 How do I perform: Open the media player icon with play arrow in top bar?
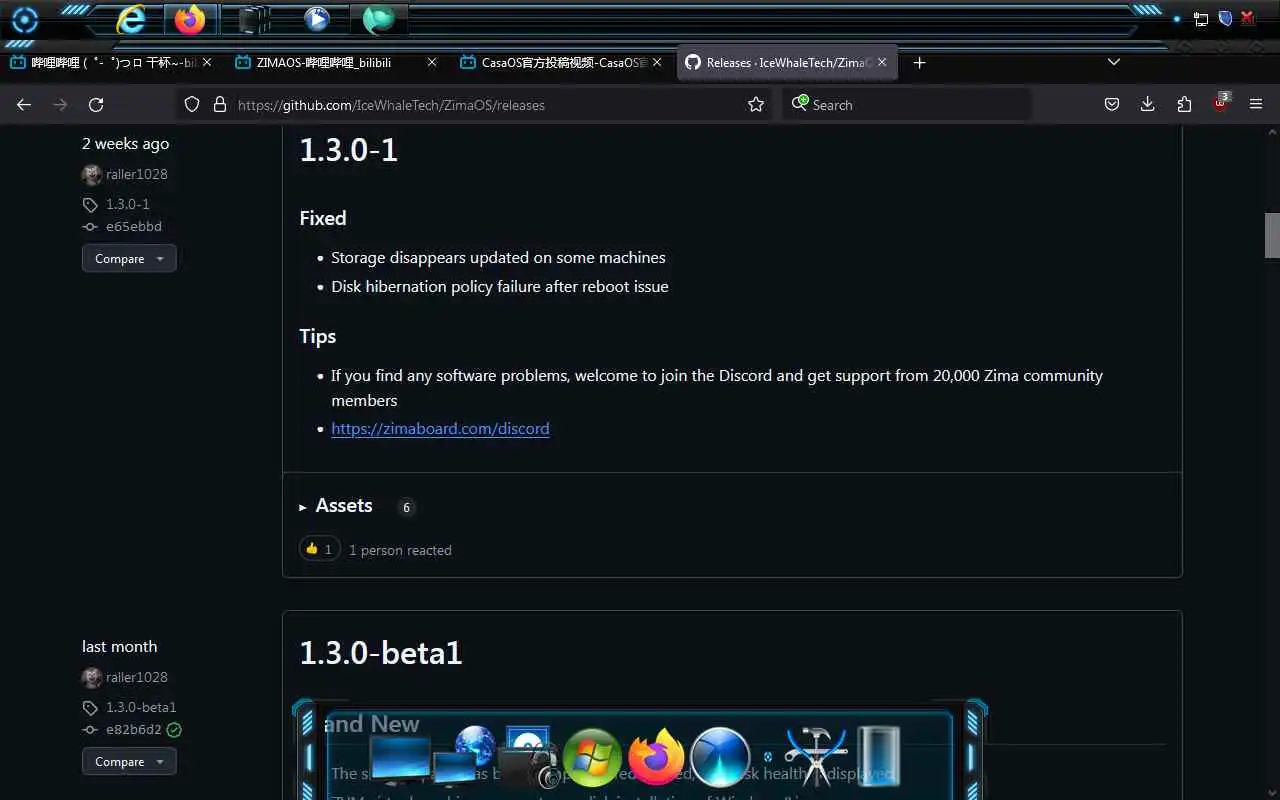[x=316, y=19]
